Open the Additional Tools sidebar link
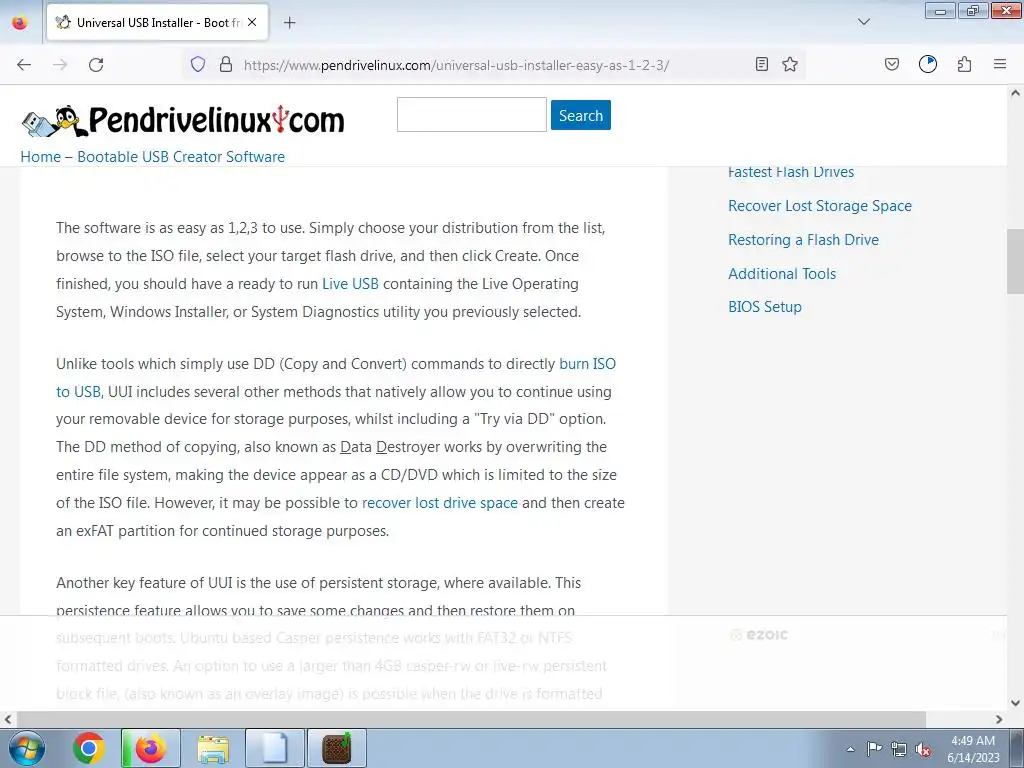The height and width of the screenshot is (768, 1024). click(x=782, y=274)
